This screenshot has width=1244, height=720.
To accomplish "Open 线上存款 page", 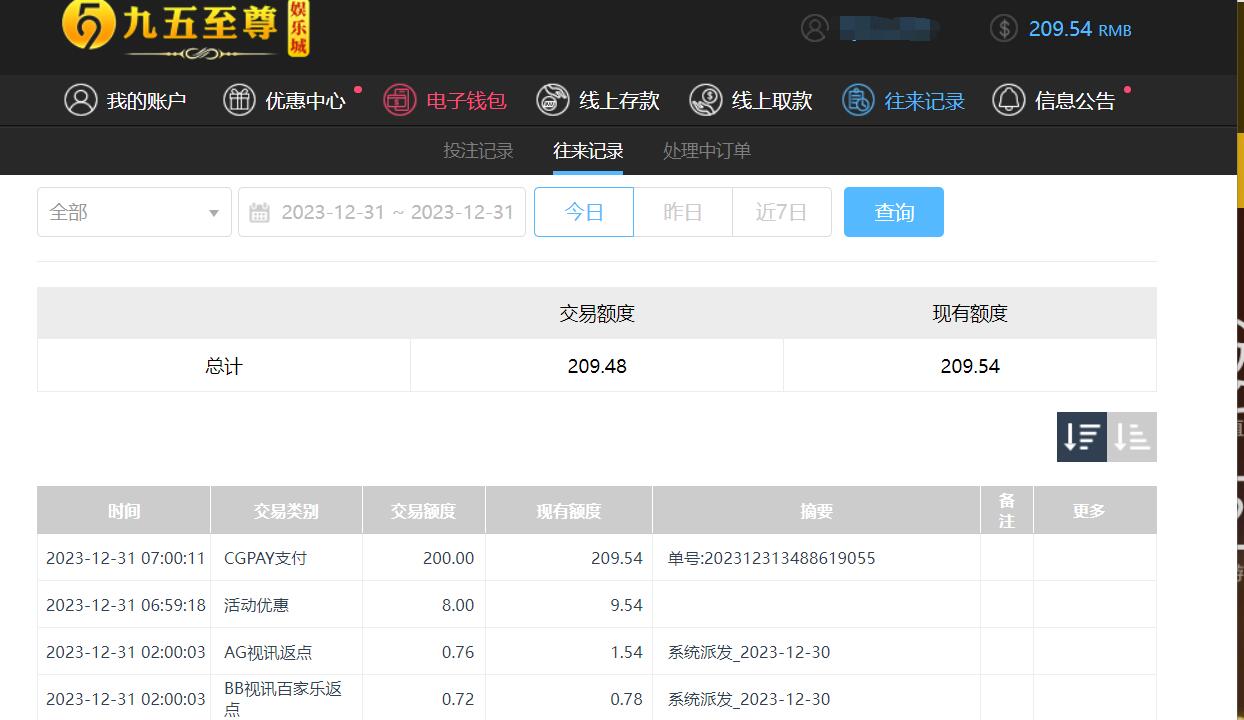I will point(619,101).
